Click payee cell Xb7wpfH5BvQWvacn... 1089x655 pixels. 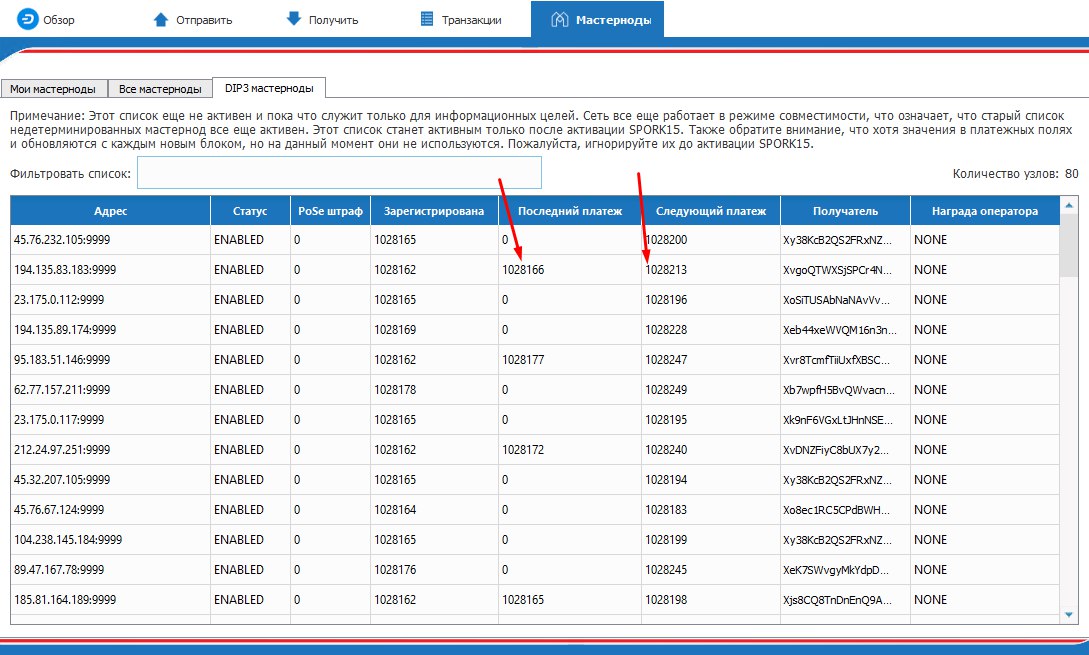(x=839, y=390)
